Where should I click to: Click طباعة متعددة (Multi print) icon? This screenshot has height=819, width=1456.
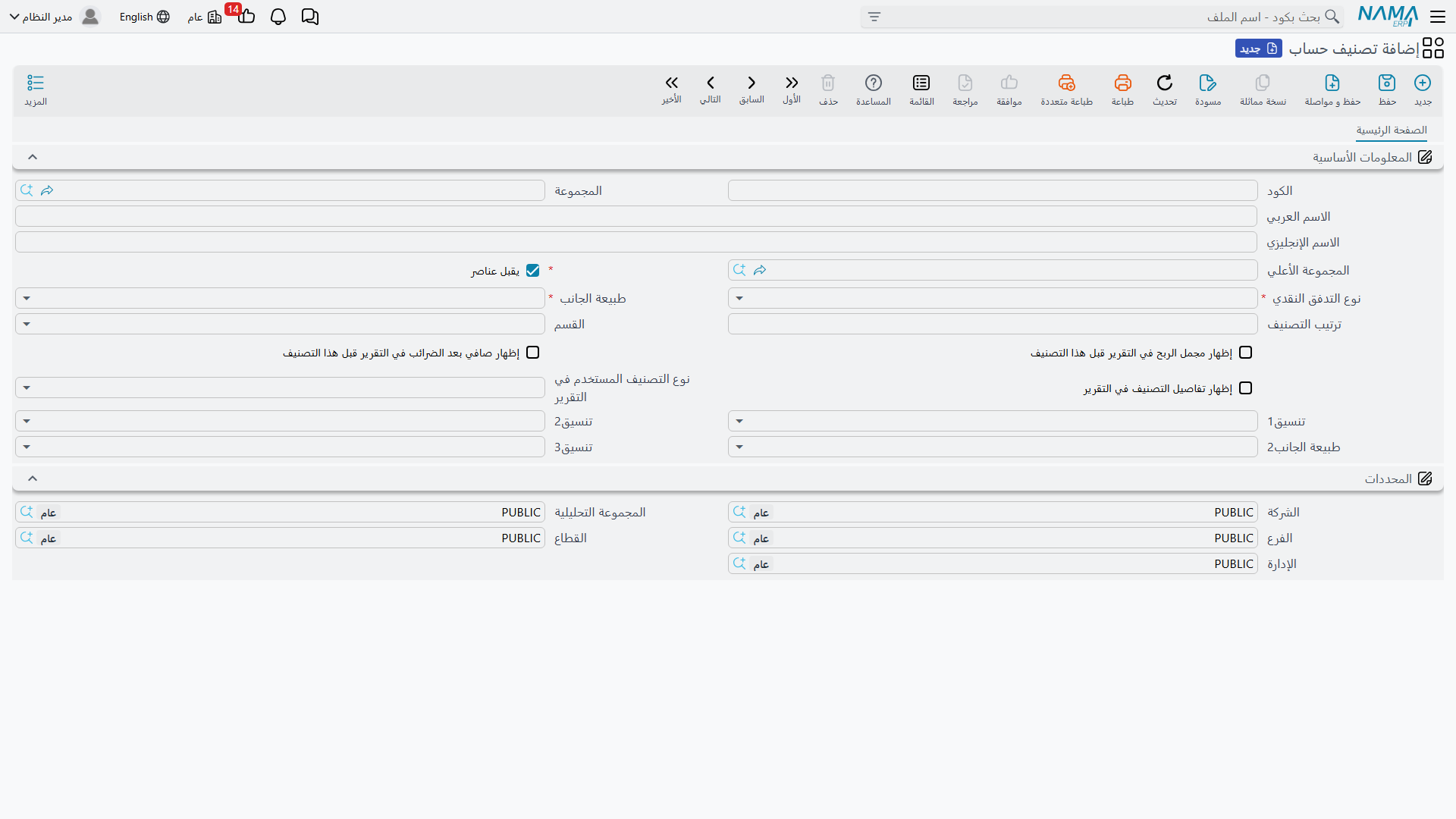pyautogui.click(x=1067, y=83)
